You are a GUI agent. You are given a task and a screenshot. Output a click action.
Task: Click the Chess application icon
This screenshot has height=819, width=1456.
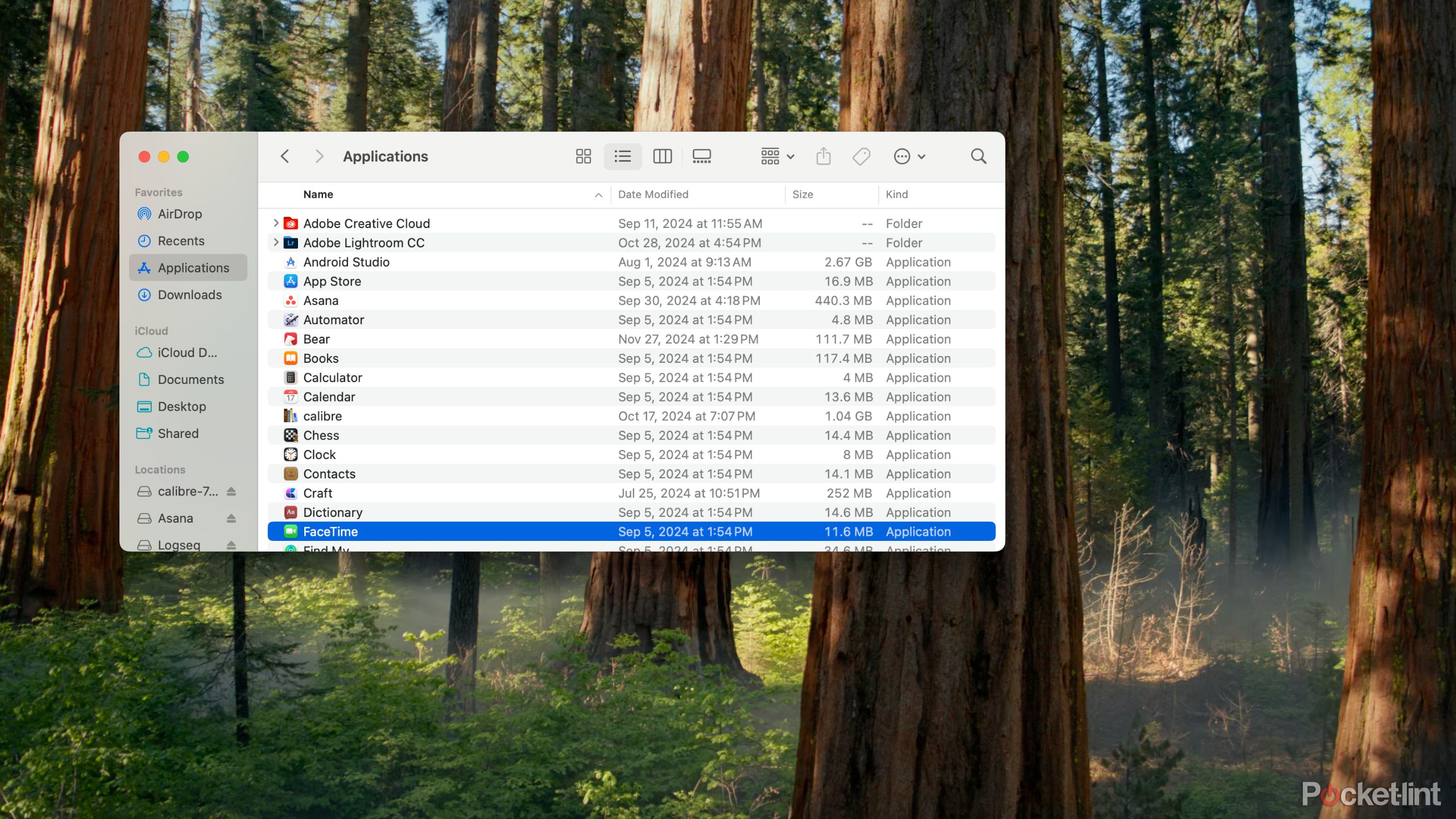click(x=290, y=435)
